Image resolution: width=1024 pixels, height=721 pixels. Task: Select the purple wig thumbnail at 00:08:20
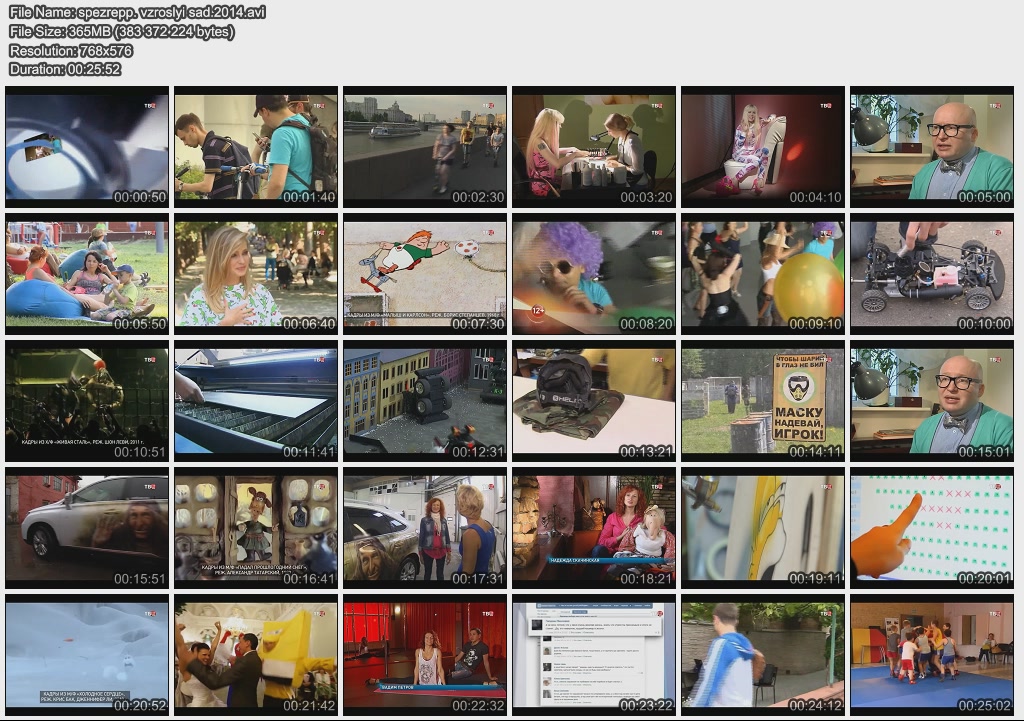pyautogui.click(x=594, y=273)
